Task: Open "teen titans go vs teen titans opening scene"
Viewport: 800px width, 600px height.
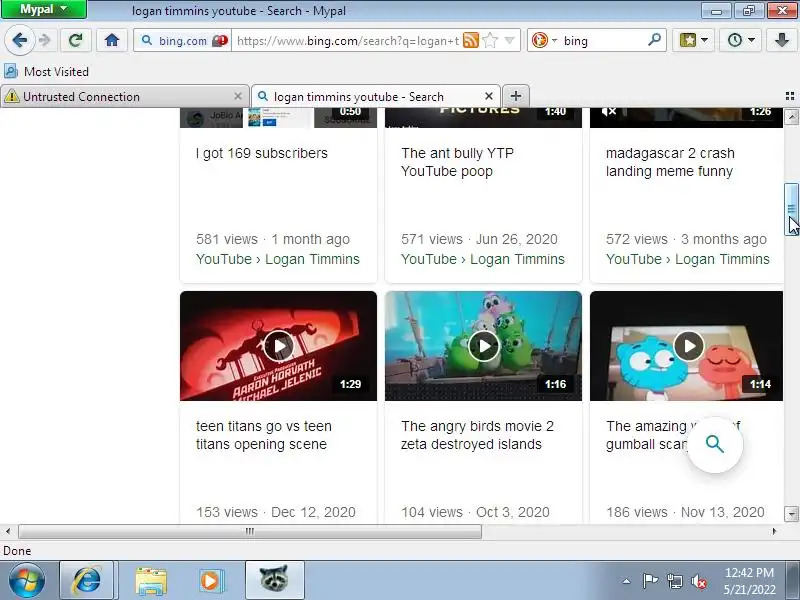Action: pos(264,435)
